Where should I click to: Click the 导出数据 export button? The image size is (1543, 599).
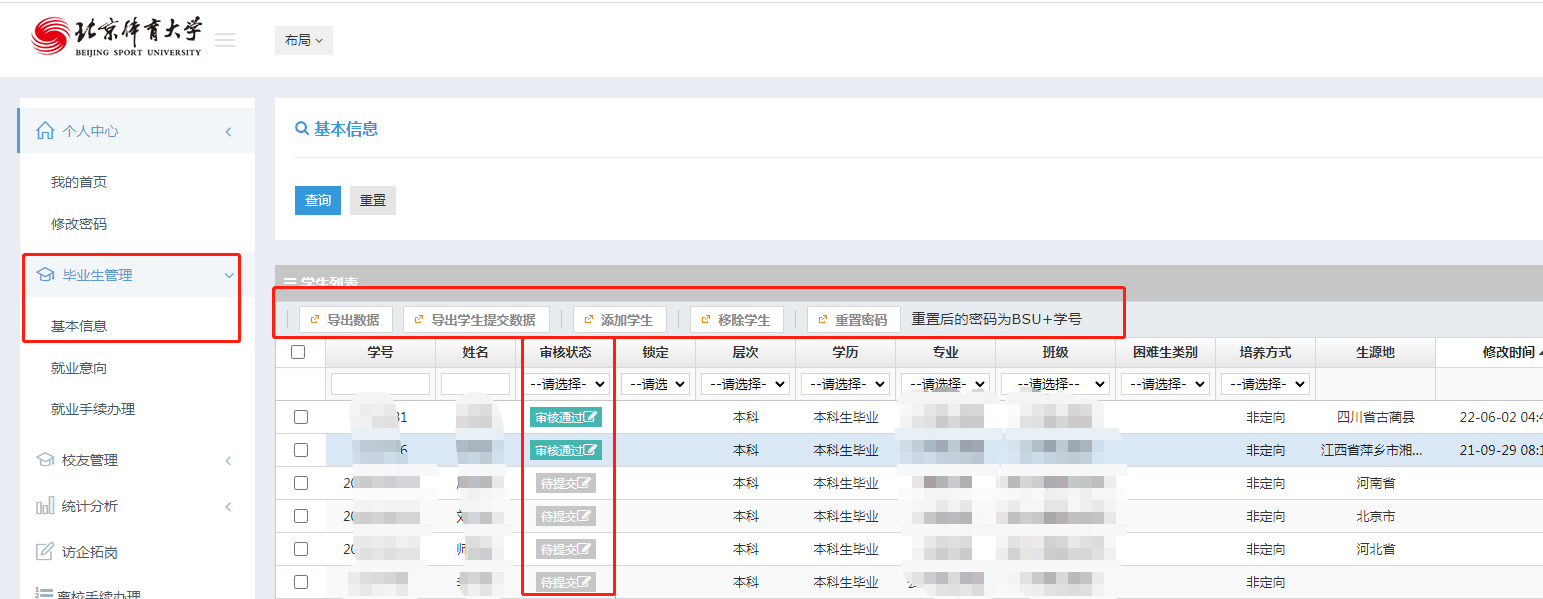pyautogui.click(x=345, y=320)
